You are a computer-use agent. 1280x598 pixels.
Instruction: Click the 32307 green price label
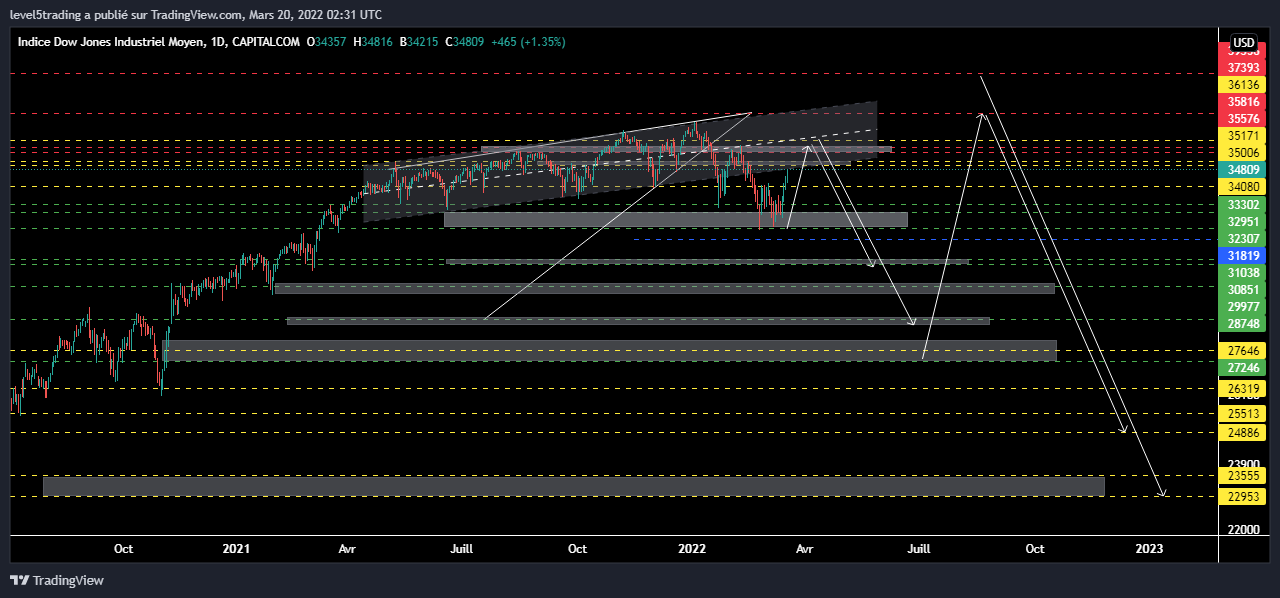[1244, 239]
